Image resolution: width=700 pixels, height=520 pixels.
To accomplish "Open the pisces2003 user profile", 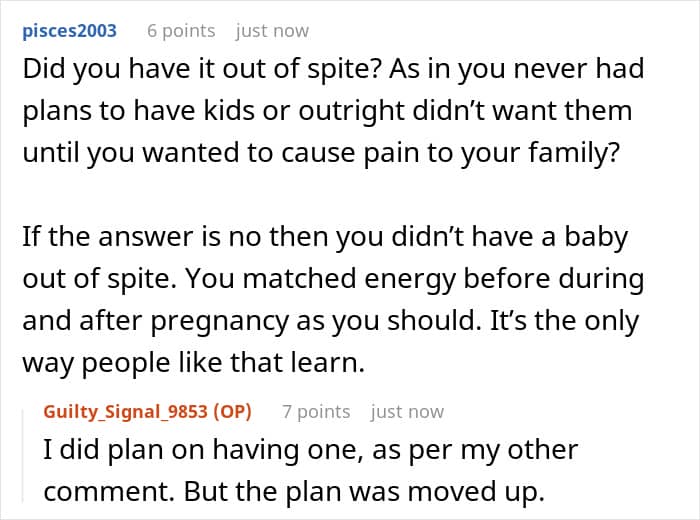I will tap(67, 30).
